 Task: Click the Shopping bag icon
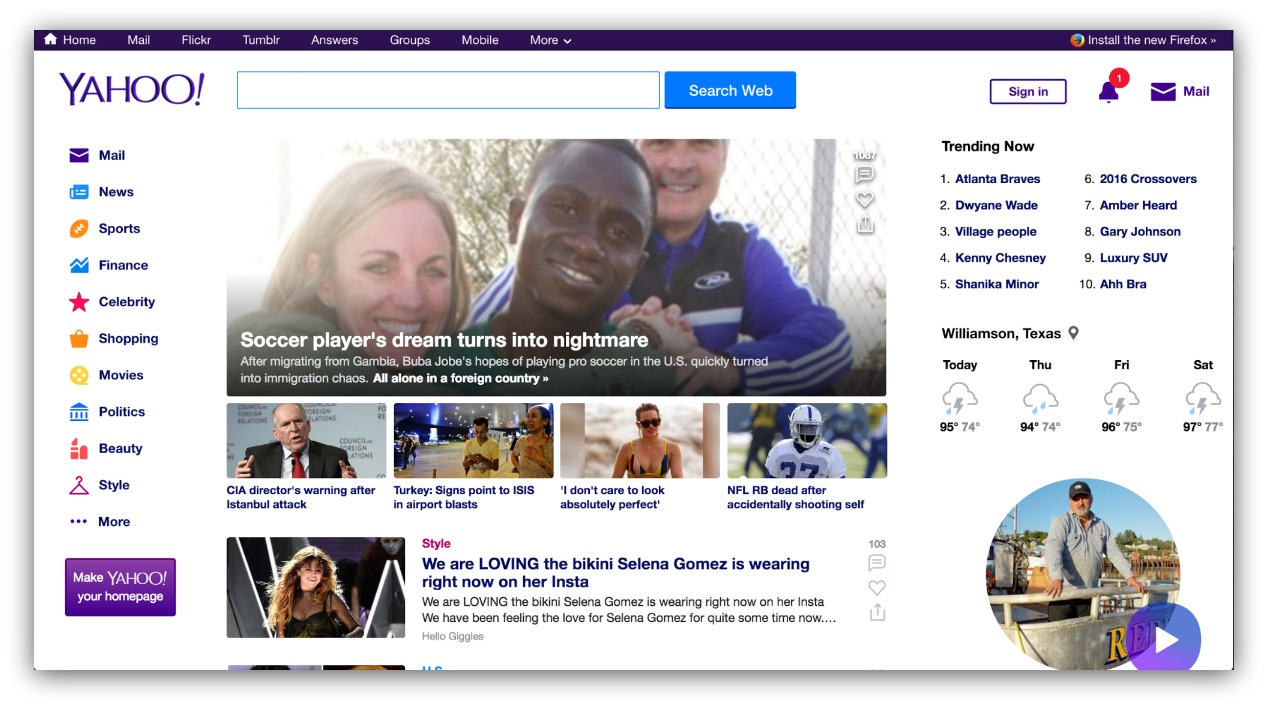(79, 338)
